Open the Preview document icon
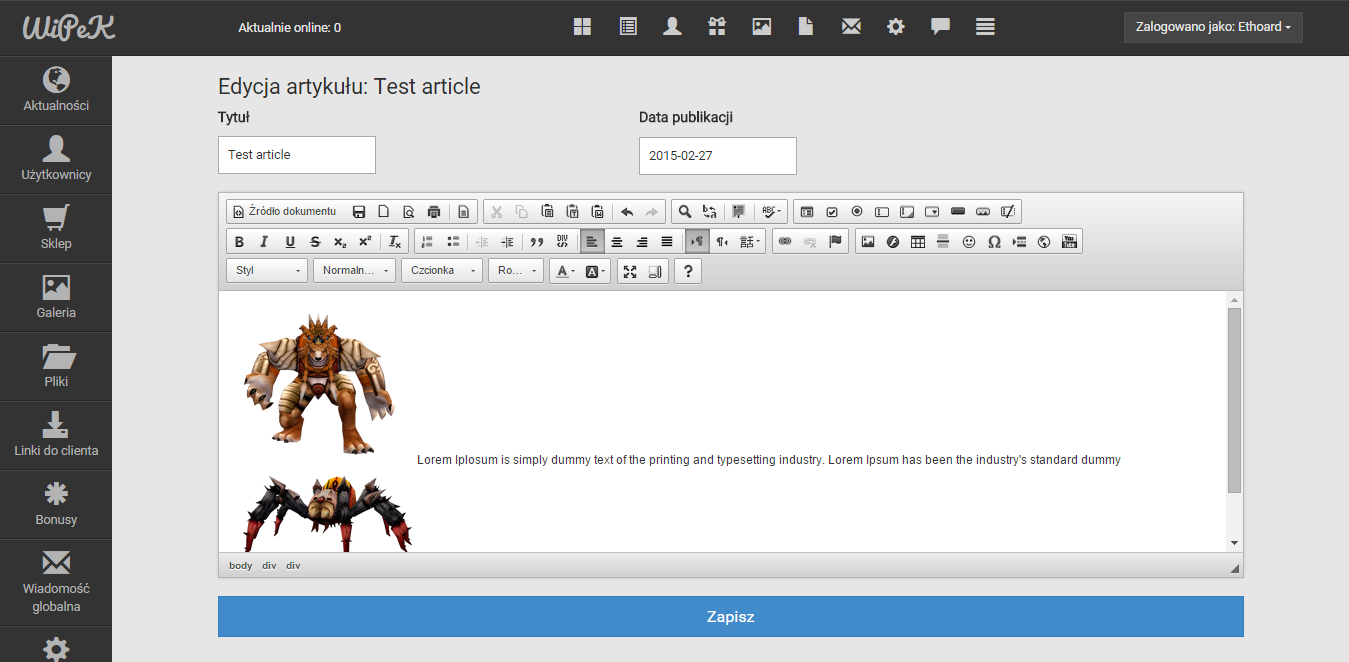 (x=408, y=212)
